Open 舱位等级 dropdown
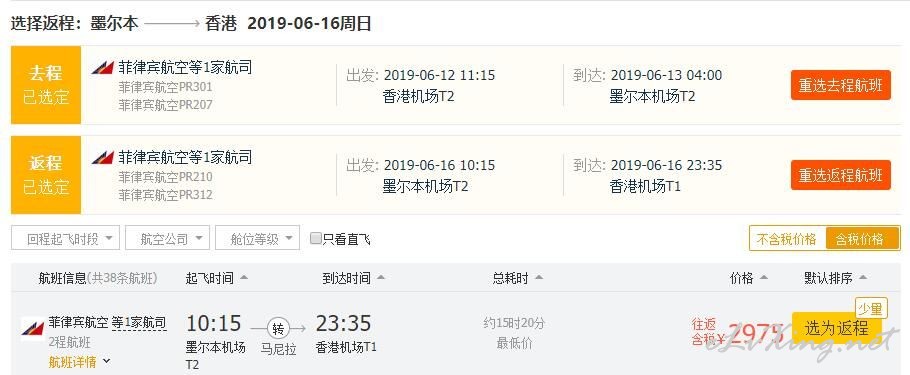Viewport: 910px width, 375px height. [x=257, y=239]
